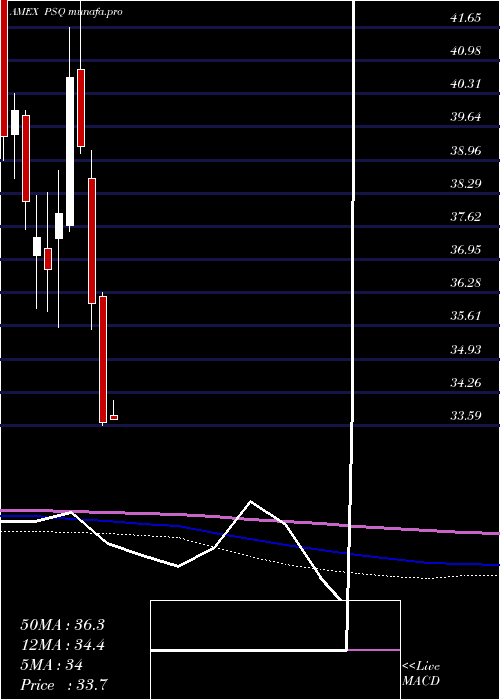This screenshot has height=700, width=500.
Task: Click the 5MA : 34 readout
Action: pos(51,665)
